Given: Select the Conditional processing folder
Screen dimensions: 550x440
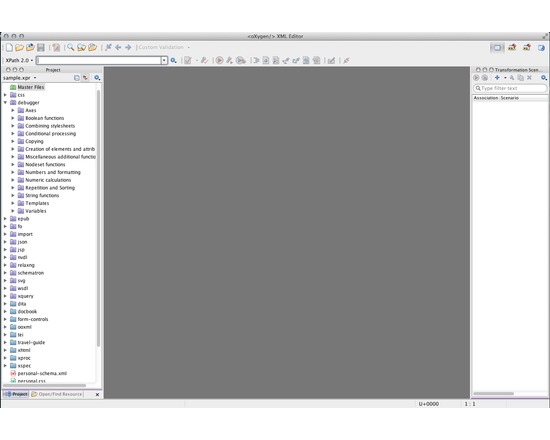Looking at the screenshot, I should [47, 133].
